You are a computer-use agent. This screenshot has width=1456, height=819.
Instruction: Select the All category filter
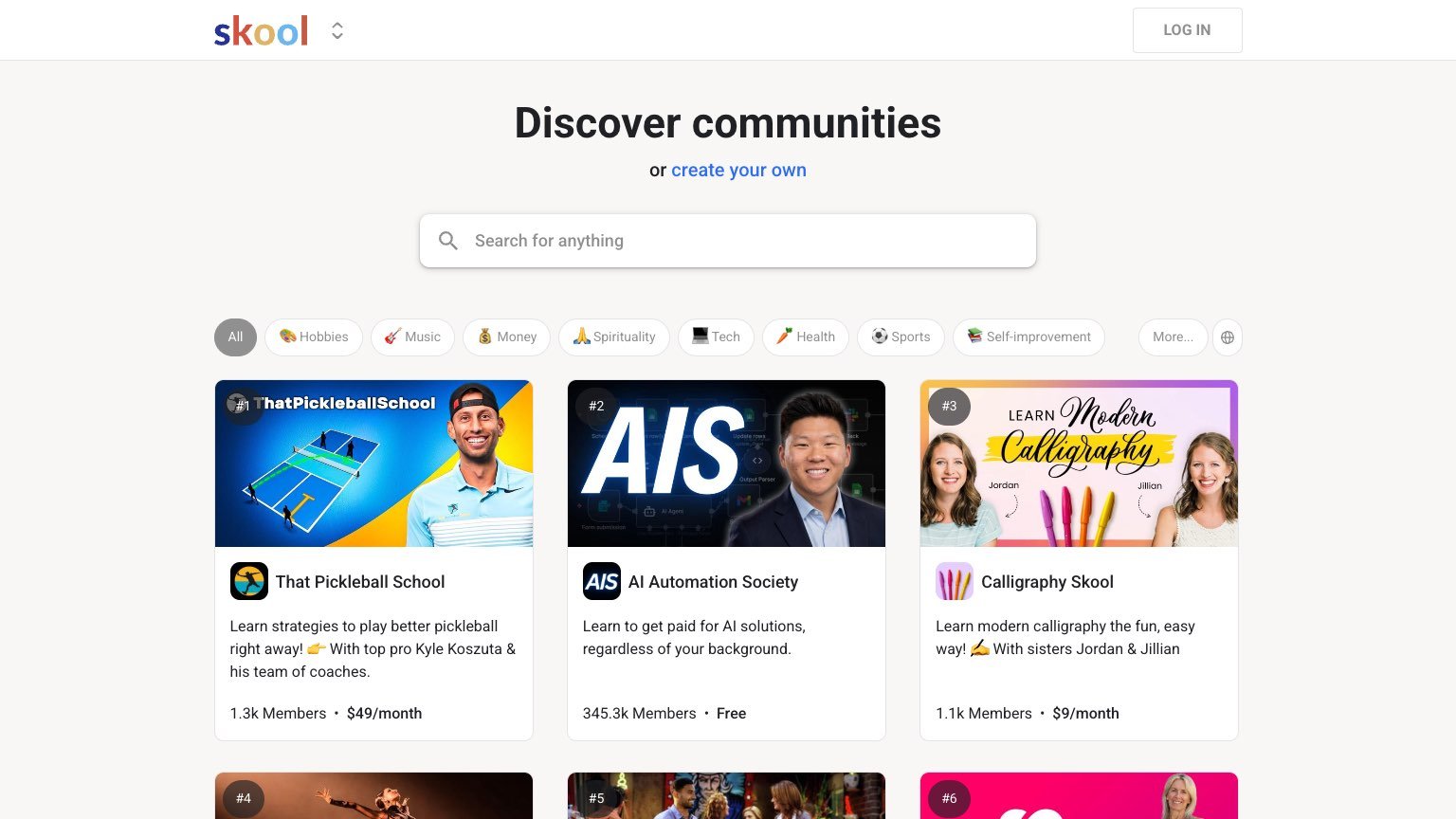(235, 337)
